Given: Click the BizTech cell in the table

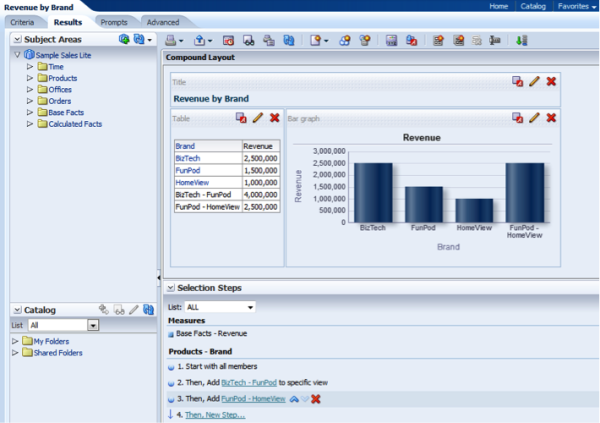Looking at the screenshot, I should coord(187,158).
